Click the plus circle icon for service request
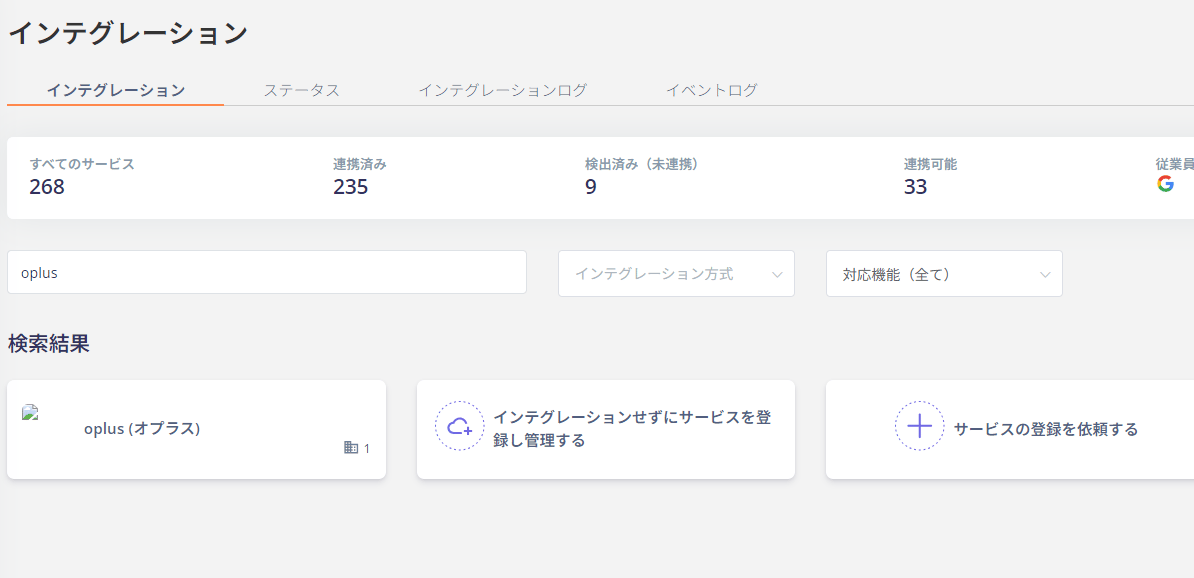 pyautogui.click(x=920, y=426)
